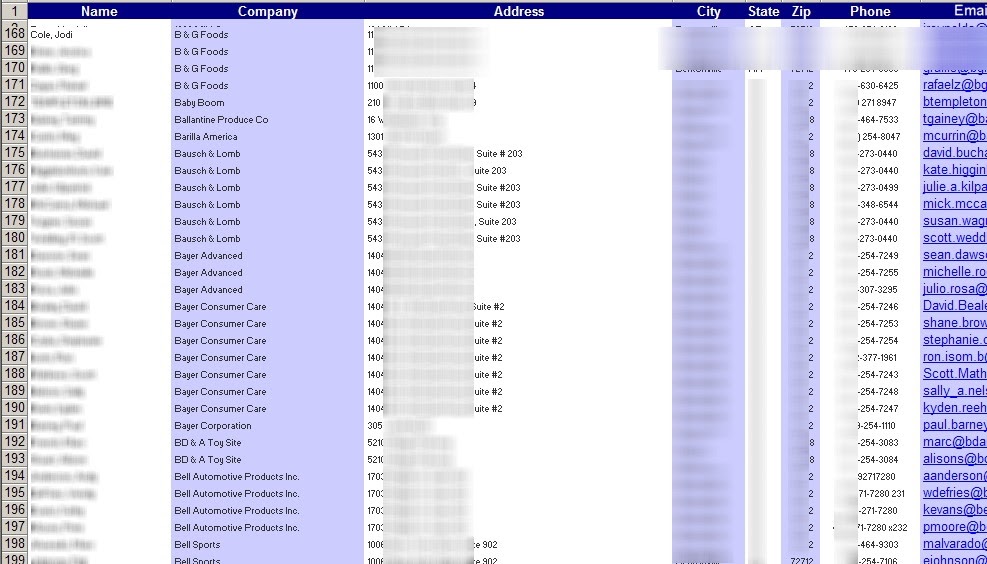The width and height of the screenshot is (987, 564).
Task: Open the julie.a.kilpa email link
Action: click(x=954, y=188)
